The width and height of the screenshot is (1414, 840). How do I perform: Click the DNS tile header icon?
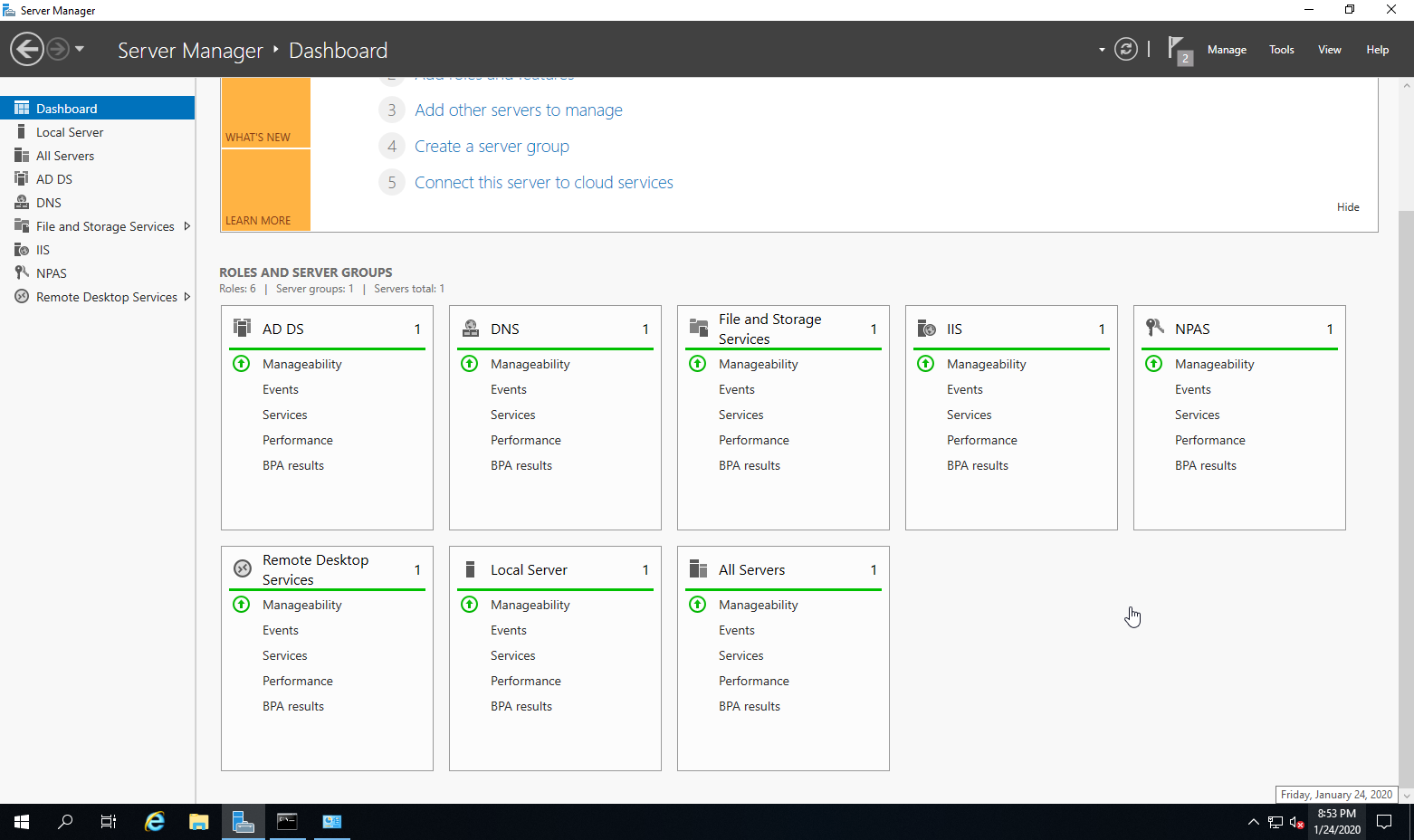[470, 328]
